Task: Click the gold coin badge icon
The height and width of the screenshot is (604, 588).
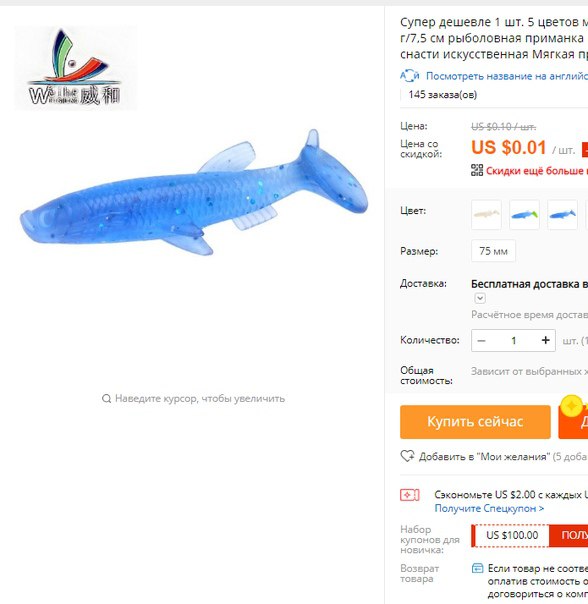Action: pos(572,406)
